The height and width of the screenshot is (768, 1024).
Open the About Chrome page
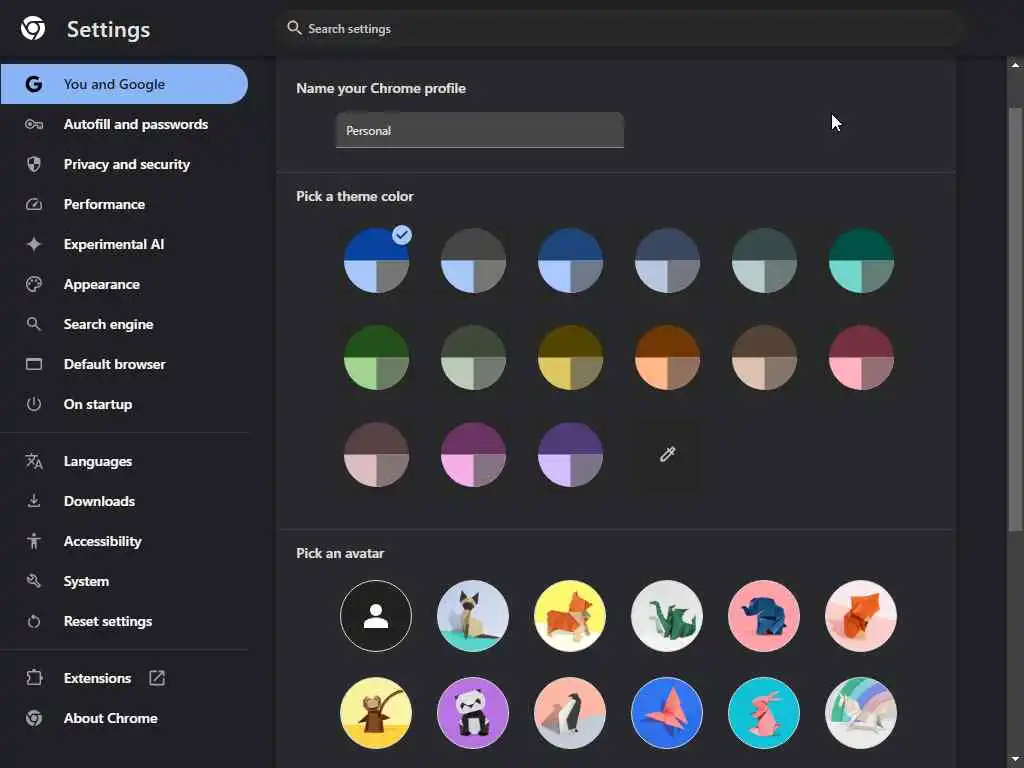point(124,718)
